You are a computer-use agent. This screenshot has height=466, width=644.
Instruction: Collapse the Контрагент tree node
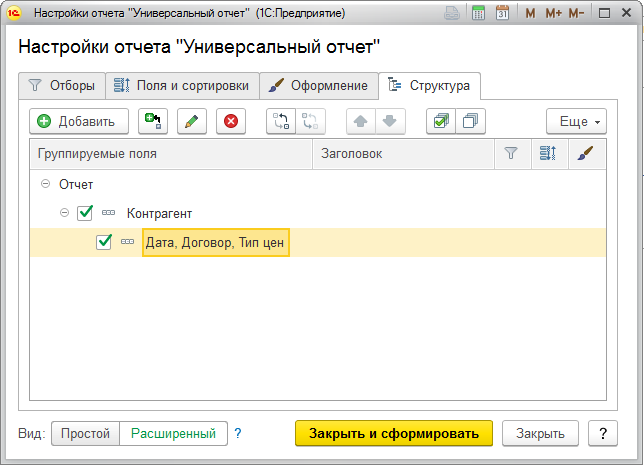65,213
